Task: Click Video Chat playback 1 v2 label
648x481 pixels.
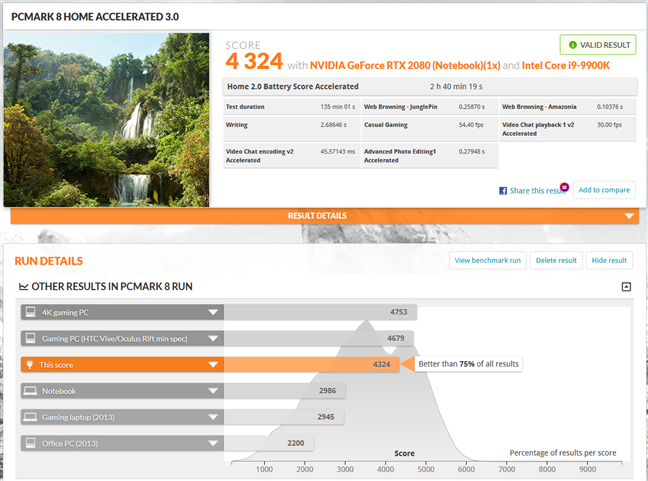Action: pos(538,129)
